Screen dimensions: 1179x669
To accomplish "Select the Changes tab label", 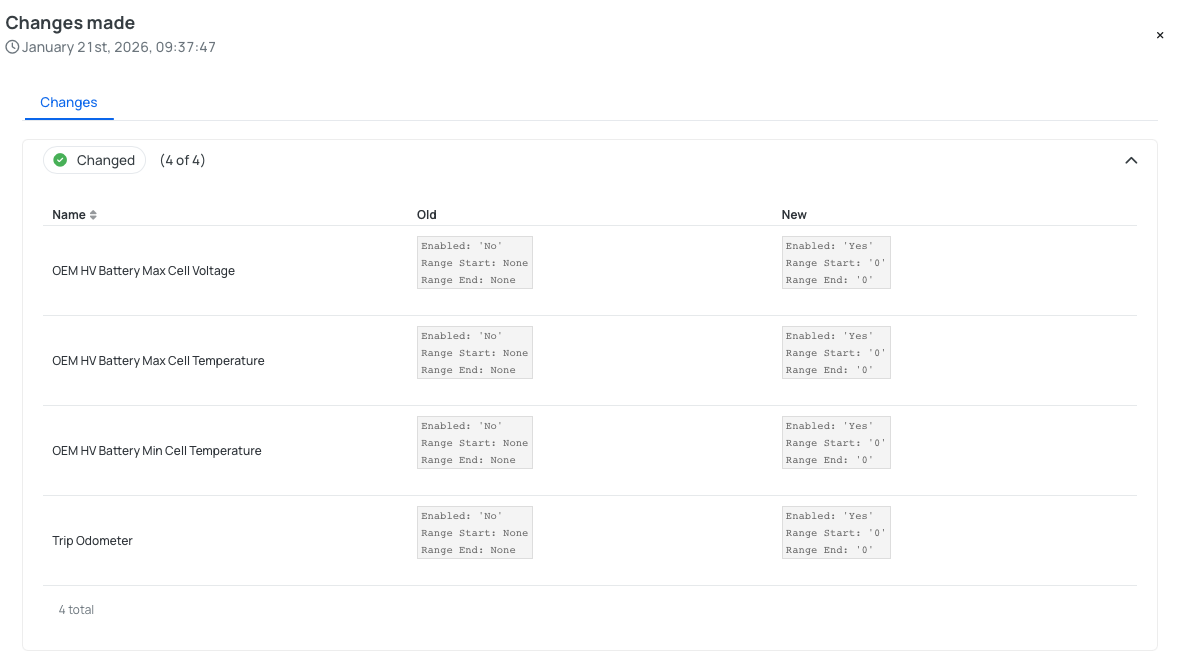I will [x=68, y=102].
